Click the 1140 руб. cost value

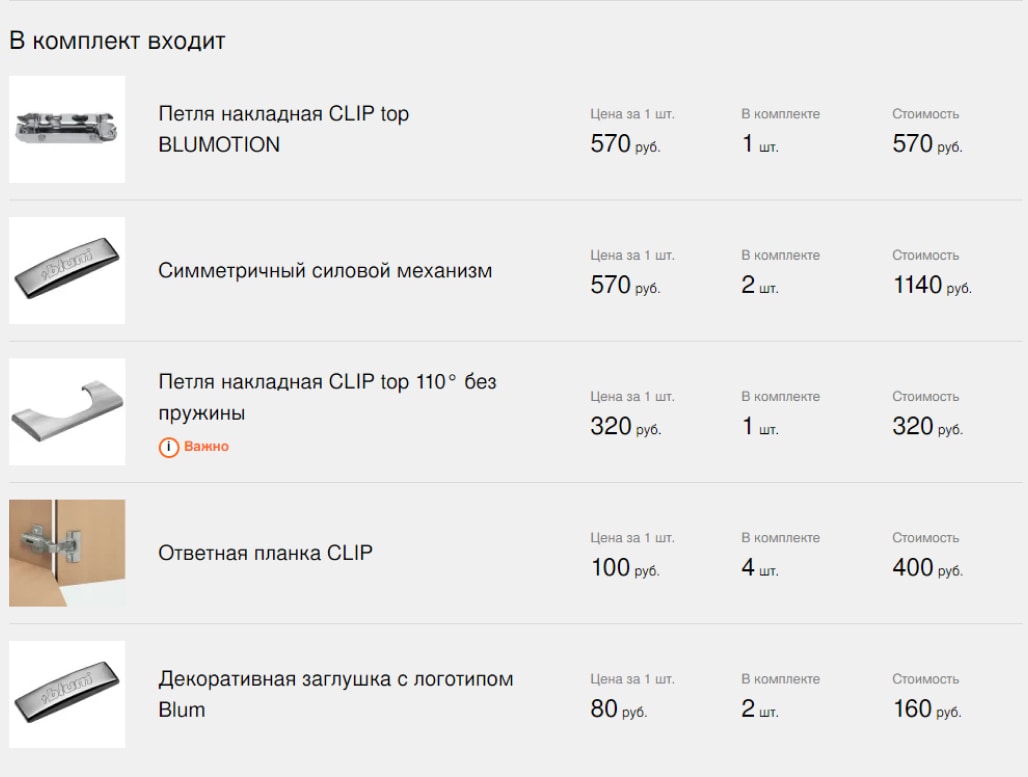click(x=932, y=285)
